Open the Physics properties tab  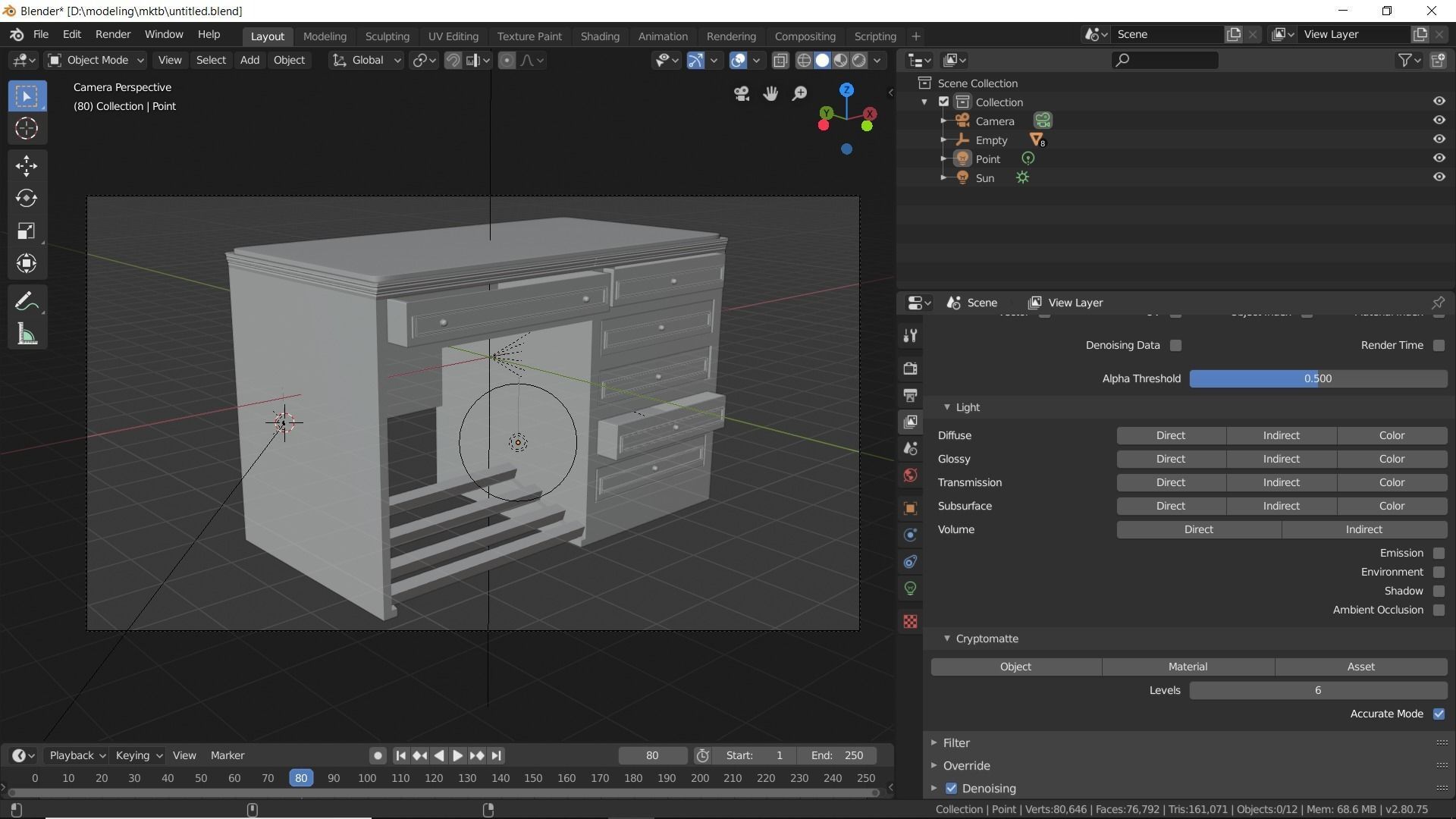(911, 535)
